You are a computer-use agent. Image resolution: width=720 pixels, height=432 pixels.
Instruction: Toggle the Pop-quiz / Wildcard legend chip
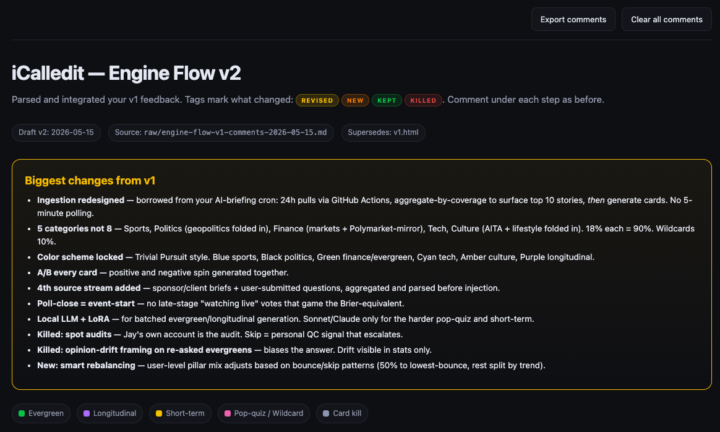[264, 413]
